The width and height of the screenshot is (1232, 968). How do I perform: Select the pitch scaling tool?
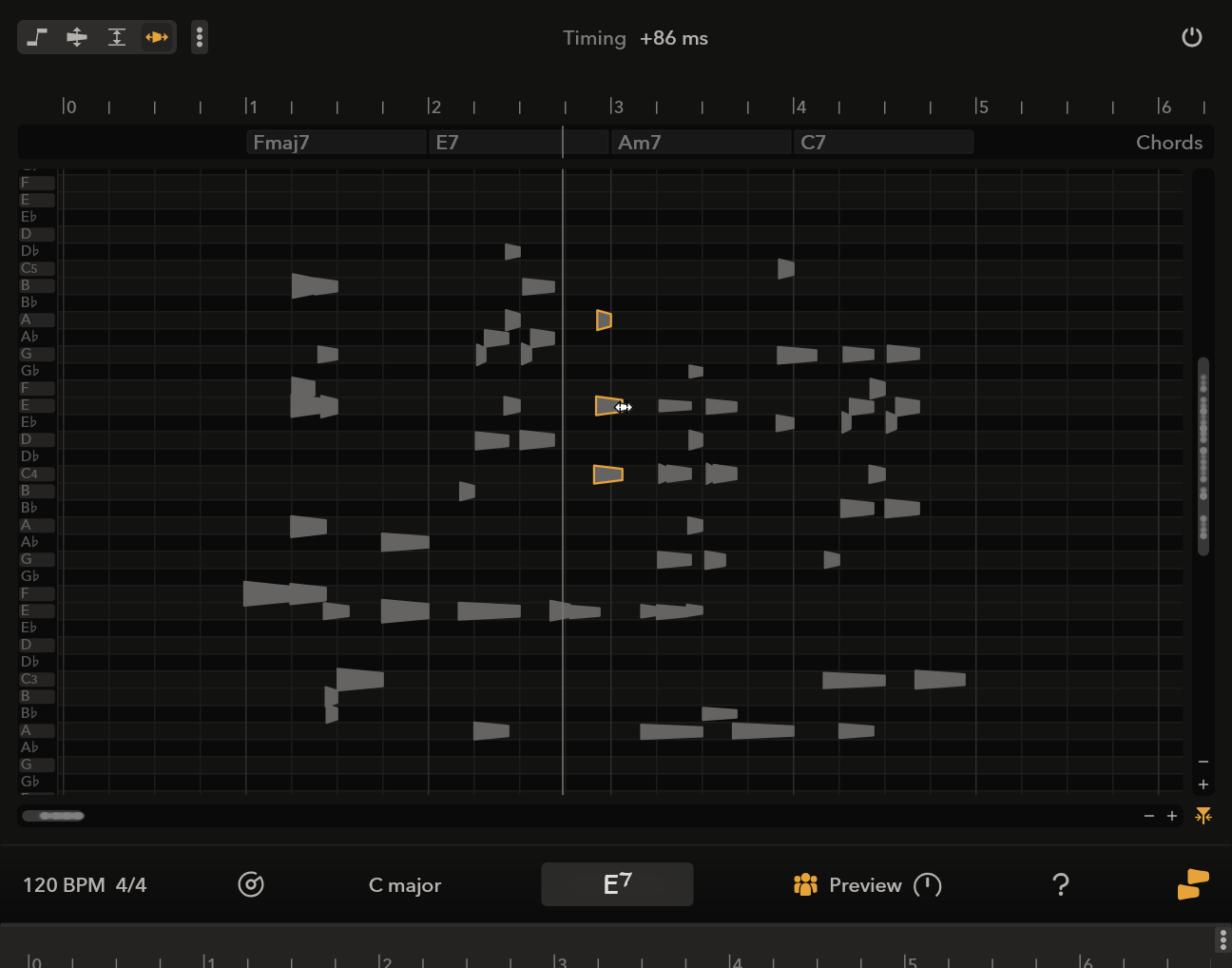117,37
